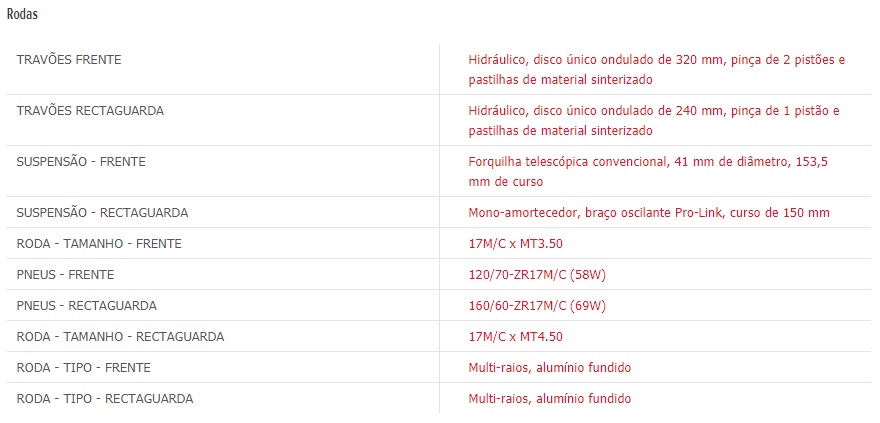Select RODA - TAMANHO - RECTAGUARDA label
This screenshot has height=423, width=880.
[120, 337]
